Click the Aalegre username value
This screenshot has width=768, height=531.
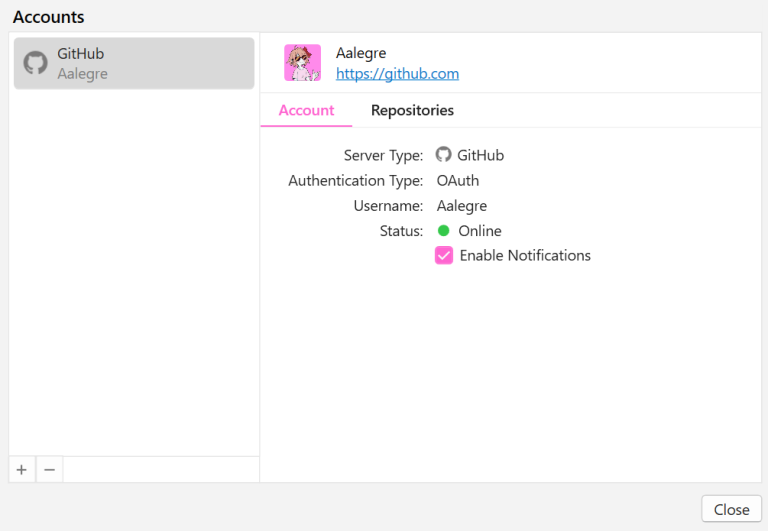(461, 206)
